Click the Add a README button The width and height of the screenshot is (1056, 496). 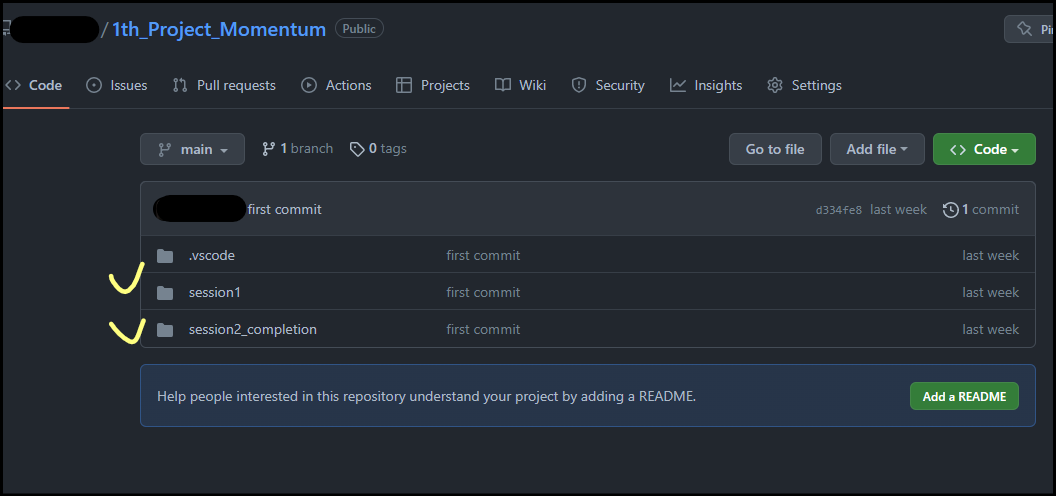pos(964,396)
